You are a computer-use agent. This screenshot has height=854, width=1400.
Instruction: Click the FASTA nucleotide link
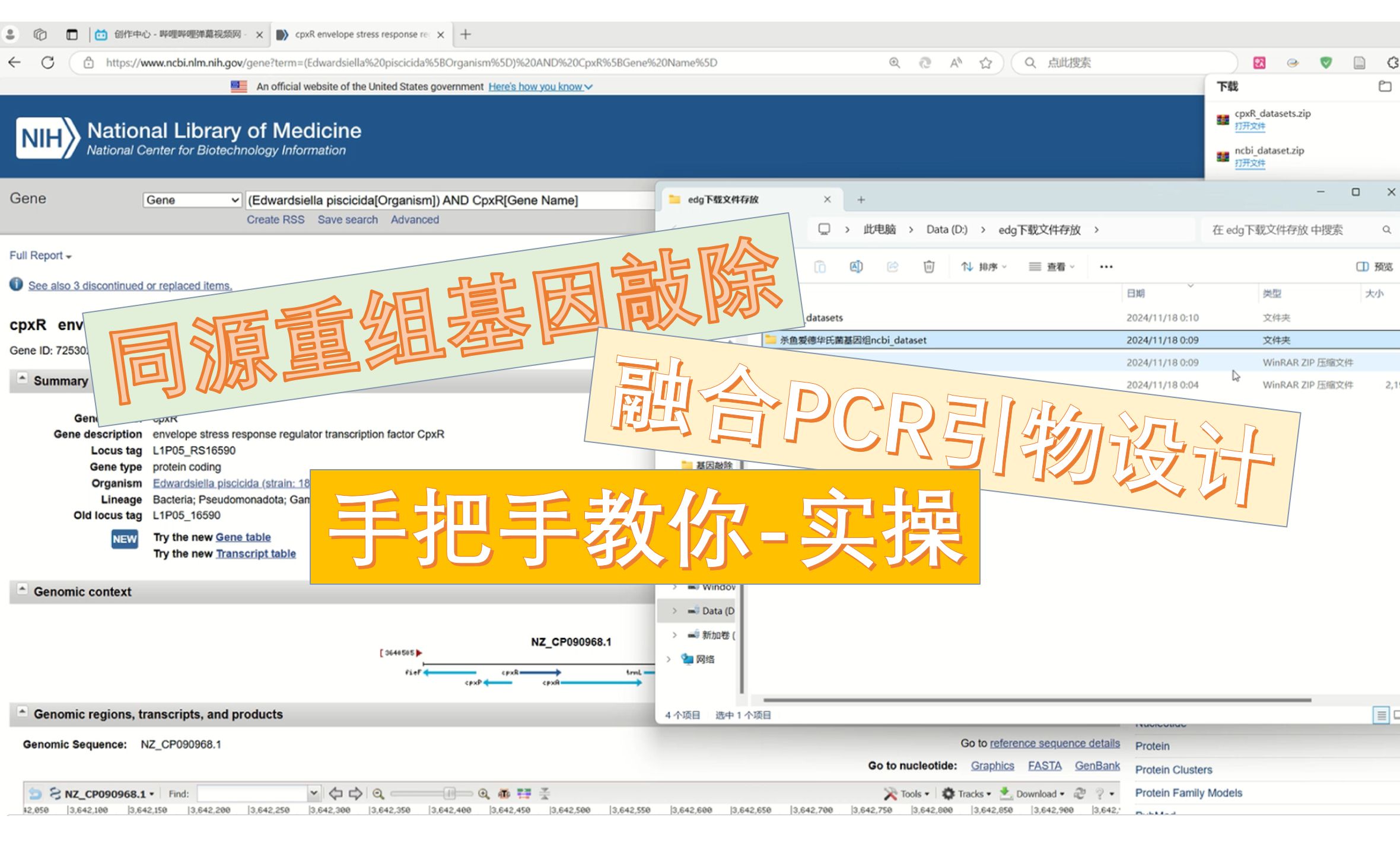point(1044,766)
